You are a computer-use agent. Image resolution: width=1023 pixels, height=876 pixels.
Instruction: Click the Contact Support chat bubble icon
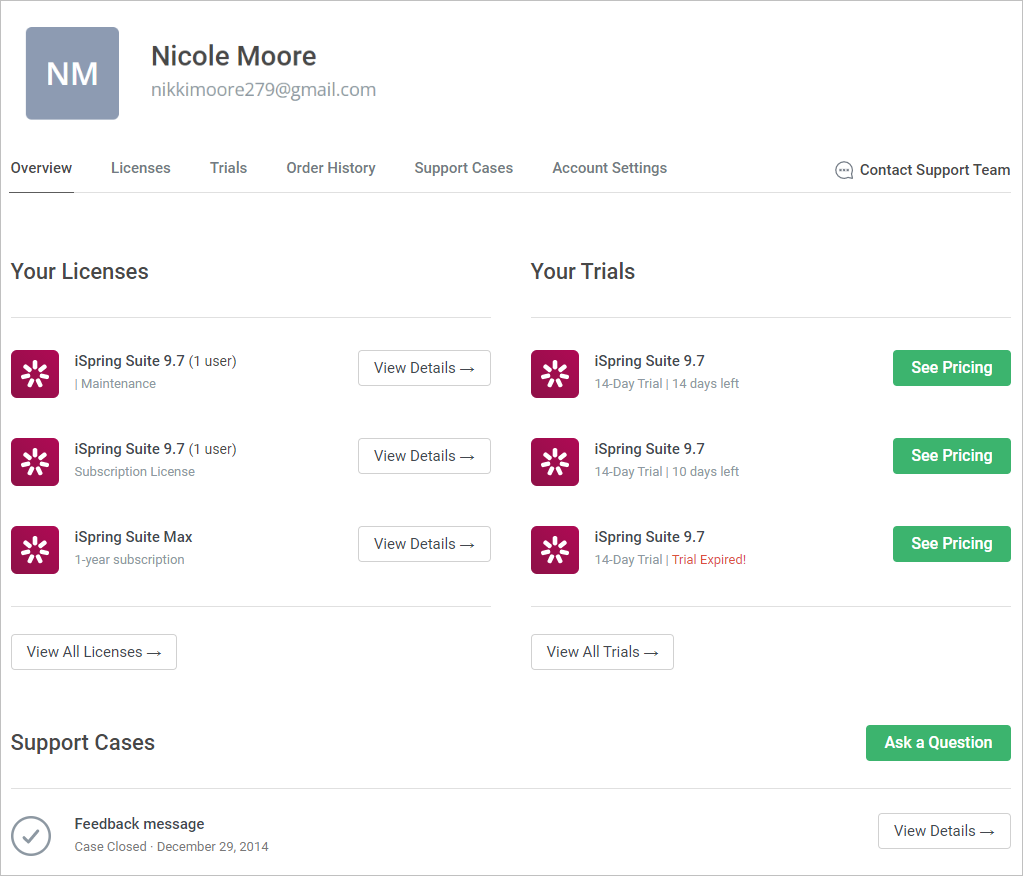click(x=844, y=170)
